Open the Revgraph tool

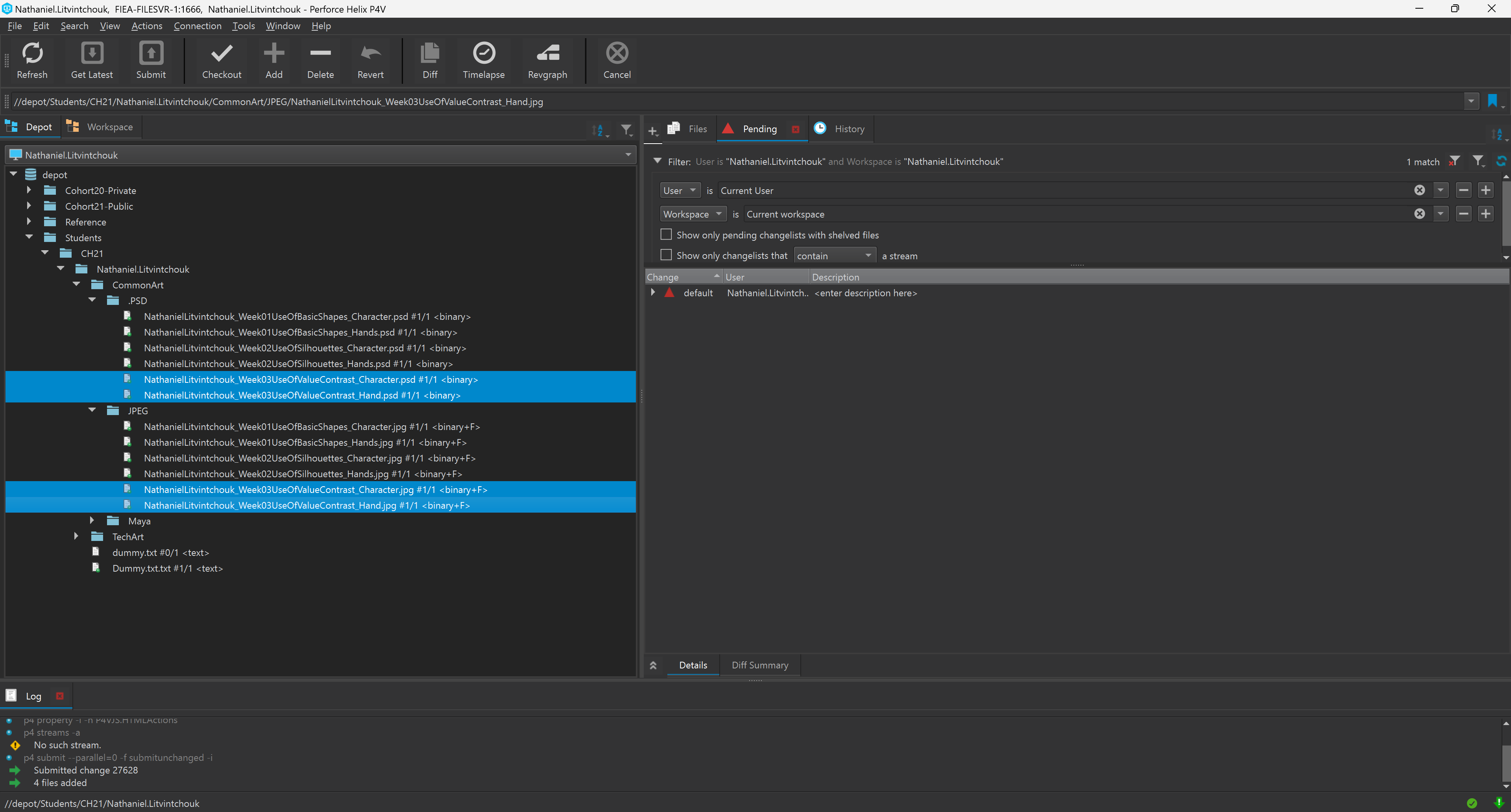click(547, 54)
